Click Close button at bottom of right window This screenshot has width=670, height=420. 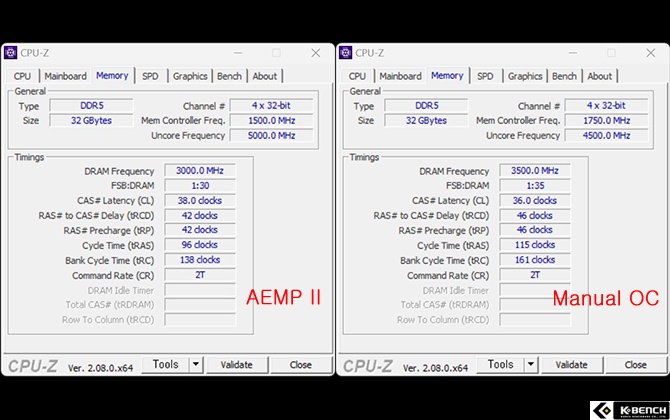[x=636, y=364]
